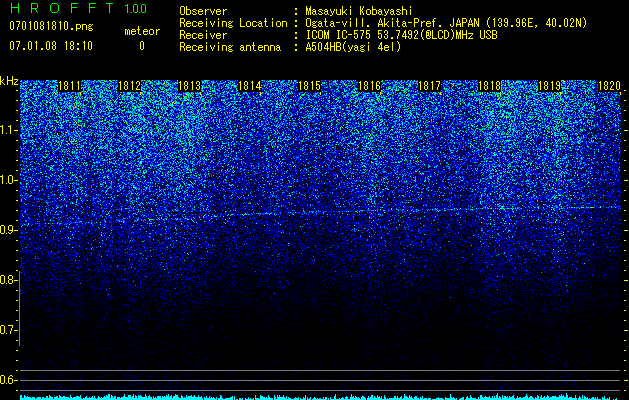Image resolution: width=629 pixels, height=400 pixels.
Task: Click the cyan signal level trace at bottom
Action: pyautogui.click(x=320, y=397)
